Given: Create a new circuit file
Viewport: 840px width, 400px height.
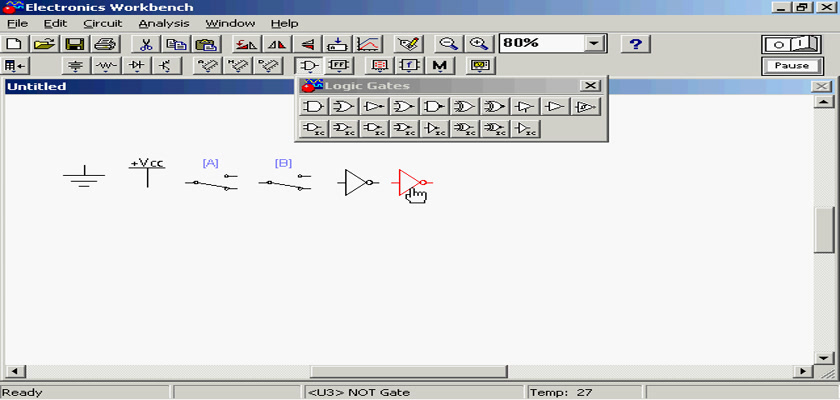Looking at the screenshot, I should coord(16,44).
